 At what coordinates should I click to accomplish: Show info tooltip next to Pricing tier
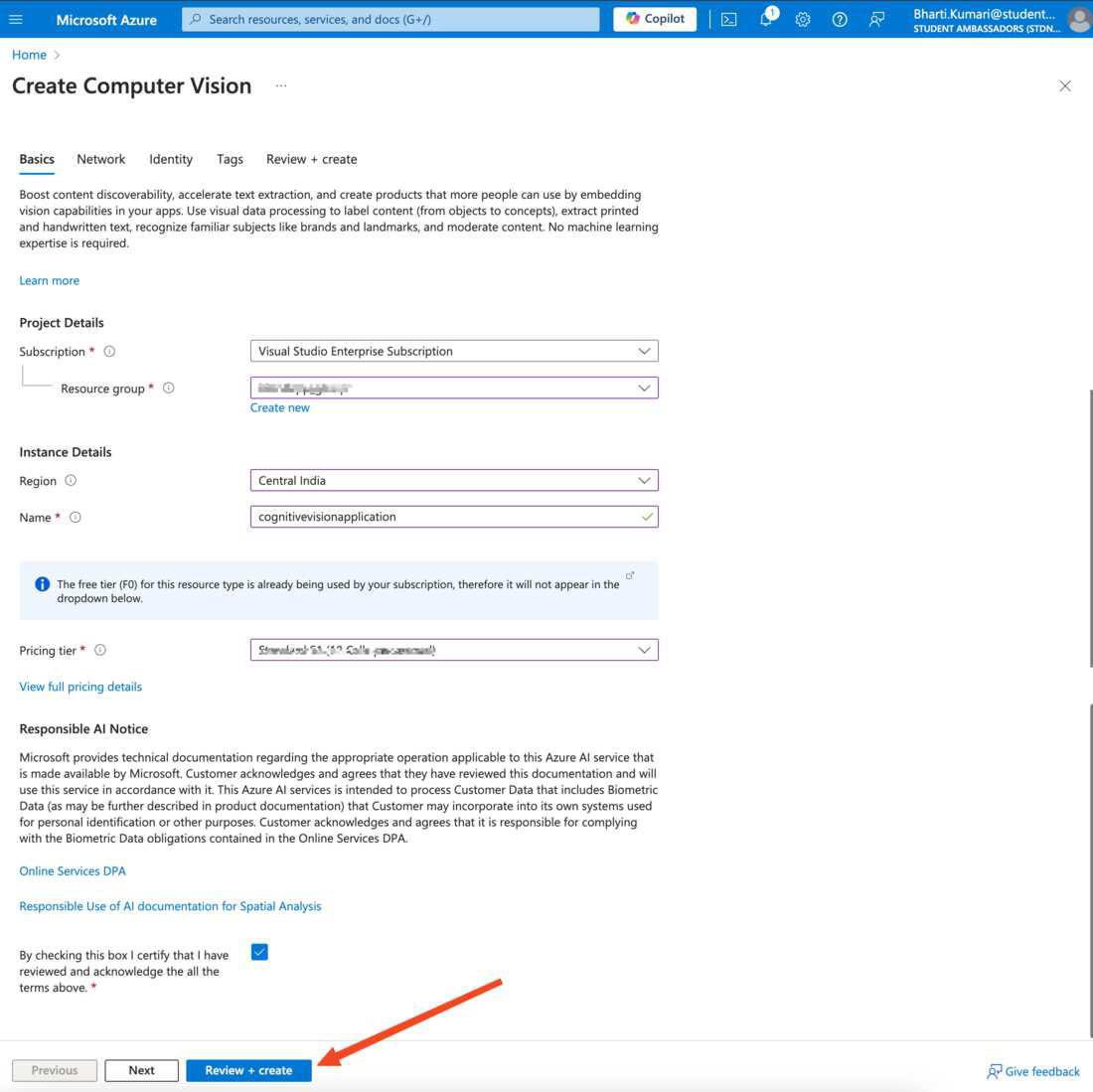tap(100, 650)
